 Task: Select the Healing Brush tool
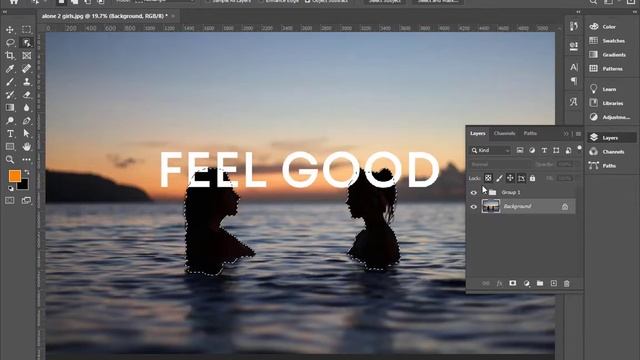[x=27, y=69]
